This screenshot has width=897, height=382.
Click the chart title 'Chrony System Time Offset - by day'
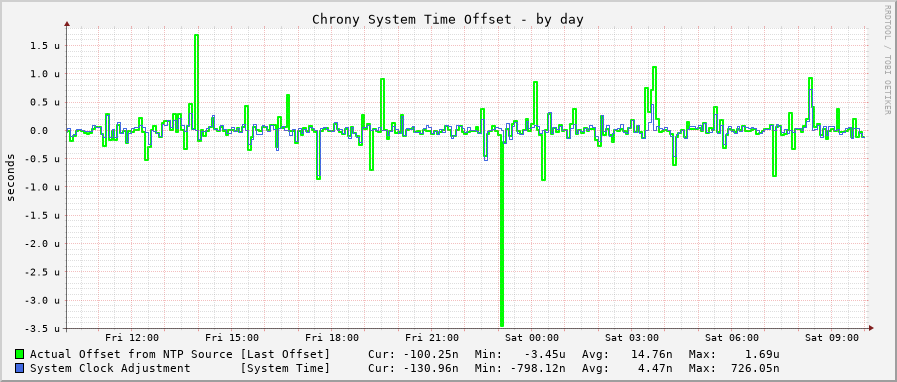coord(447,19)
